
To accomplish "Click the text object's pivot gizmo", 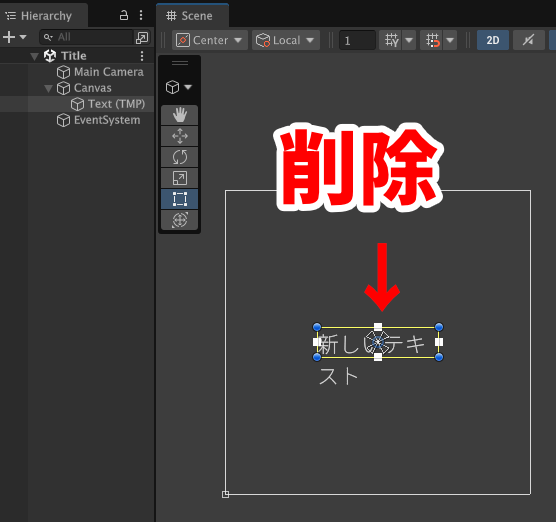I will pos(378,342).
